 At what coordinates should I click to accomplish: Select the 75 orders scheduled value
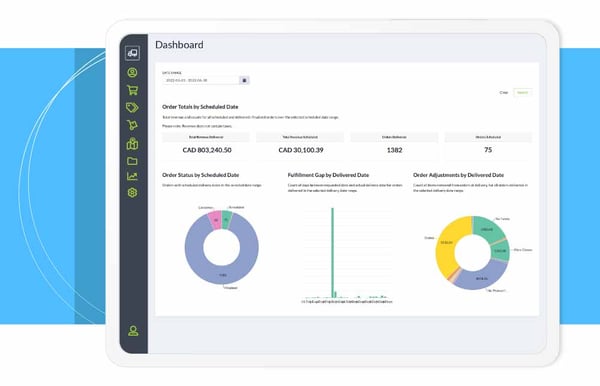click(x=488, y=150)
